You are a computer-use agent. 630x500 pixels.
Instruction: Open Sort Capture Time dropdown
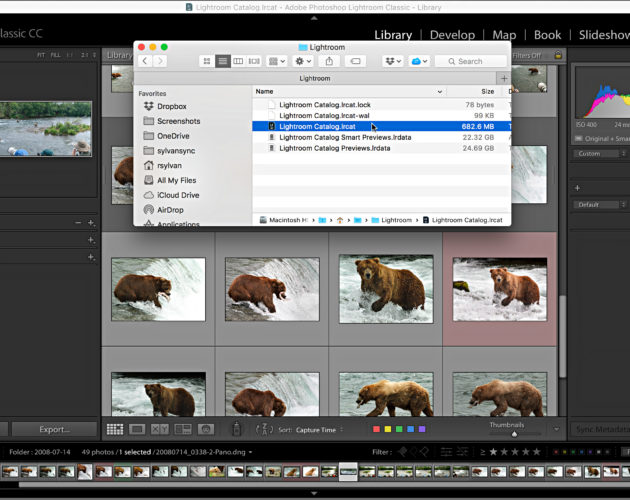[x=319, y=430]
